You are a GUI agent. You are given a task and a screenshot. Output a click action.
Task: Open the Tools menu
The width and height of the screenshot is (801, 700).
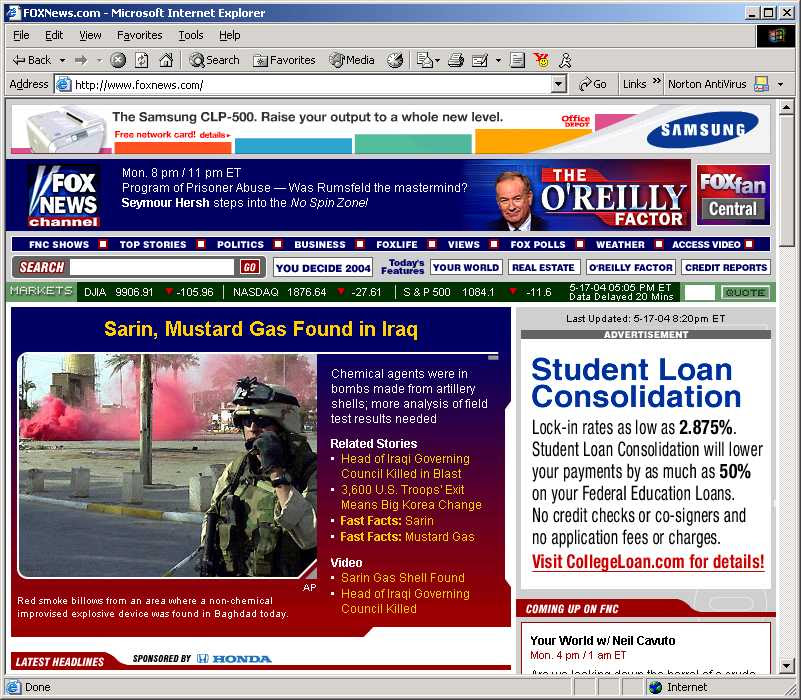tap(191, 35)
